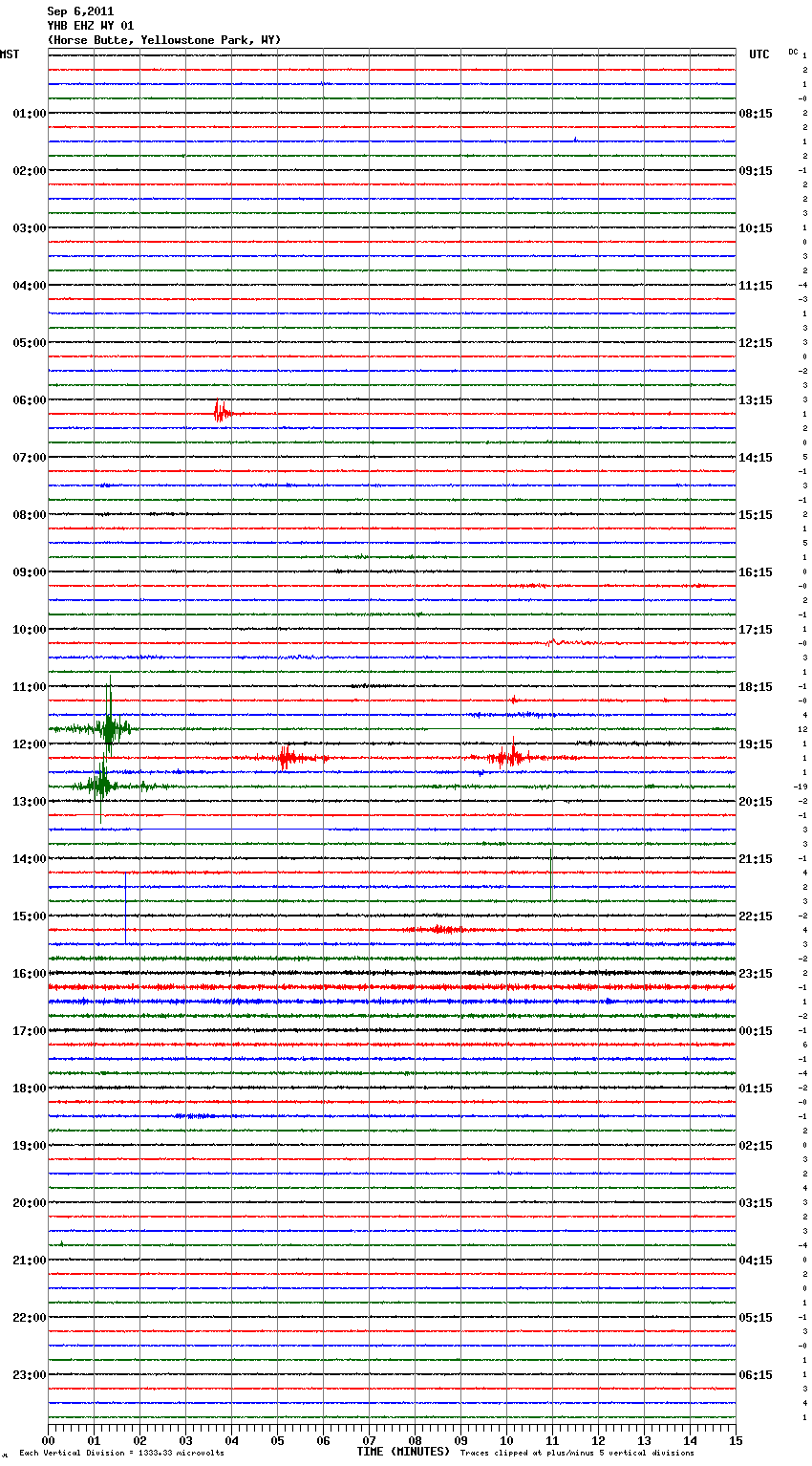The width and height of the screenshot is (812, 1466).
Task: Click the 20:15 UTC time label
Action: click(x=756, y=802)
